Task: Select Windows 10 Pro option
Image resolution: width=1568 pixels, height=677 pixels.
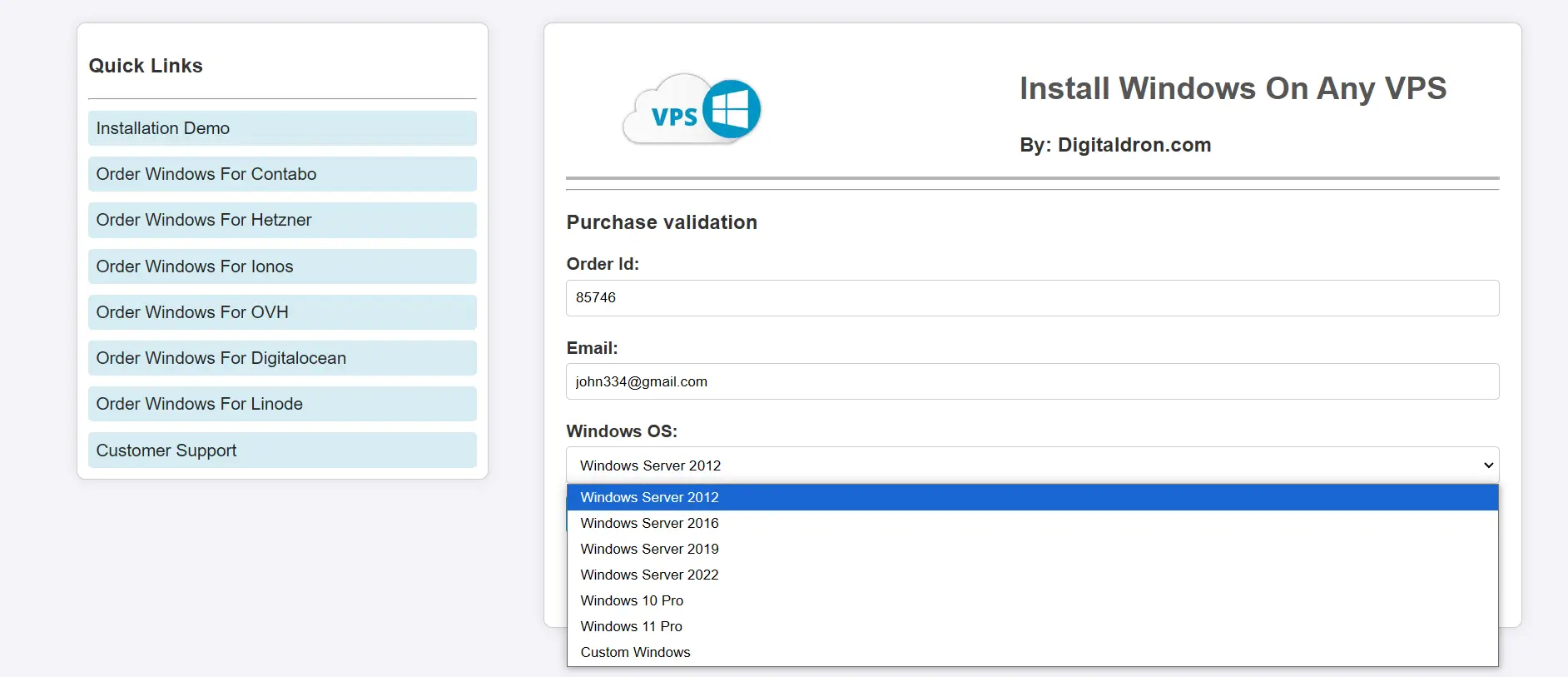Action: click(1032, 600)
